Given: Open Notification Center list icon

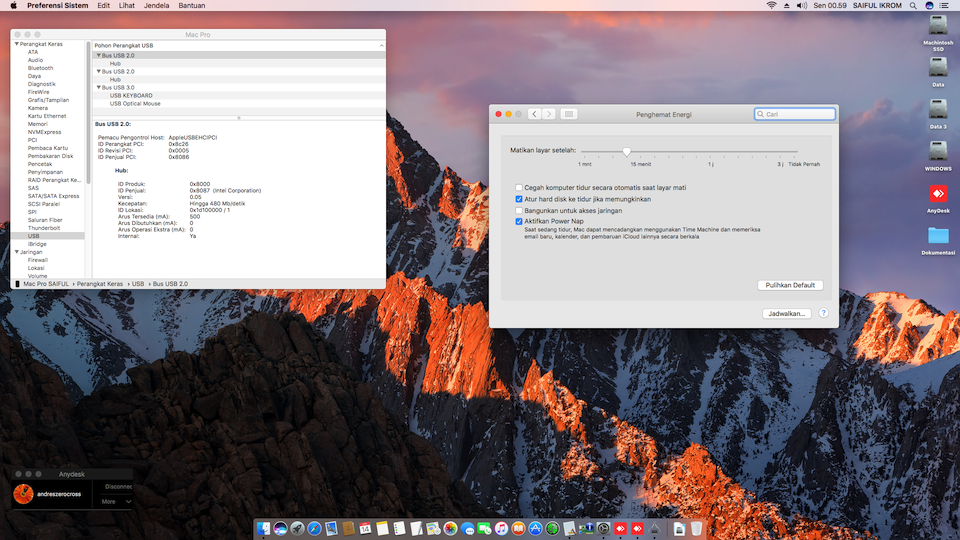Looking at the screenshot, I should pos(944,6).
